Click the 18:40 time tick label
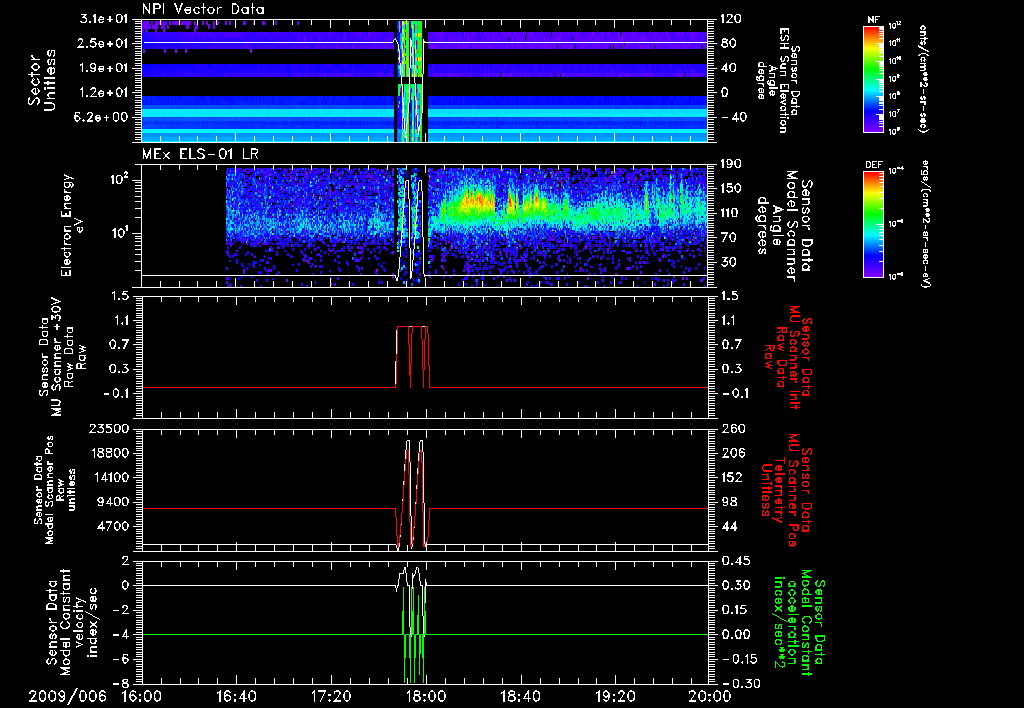Image resolution: width=1024 pixels, height=708 pixels. (520, 696)
